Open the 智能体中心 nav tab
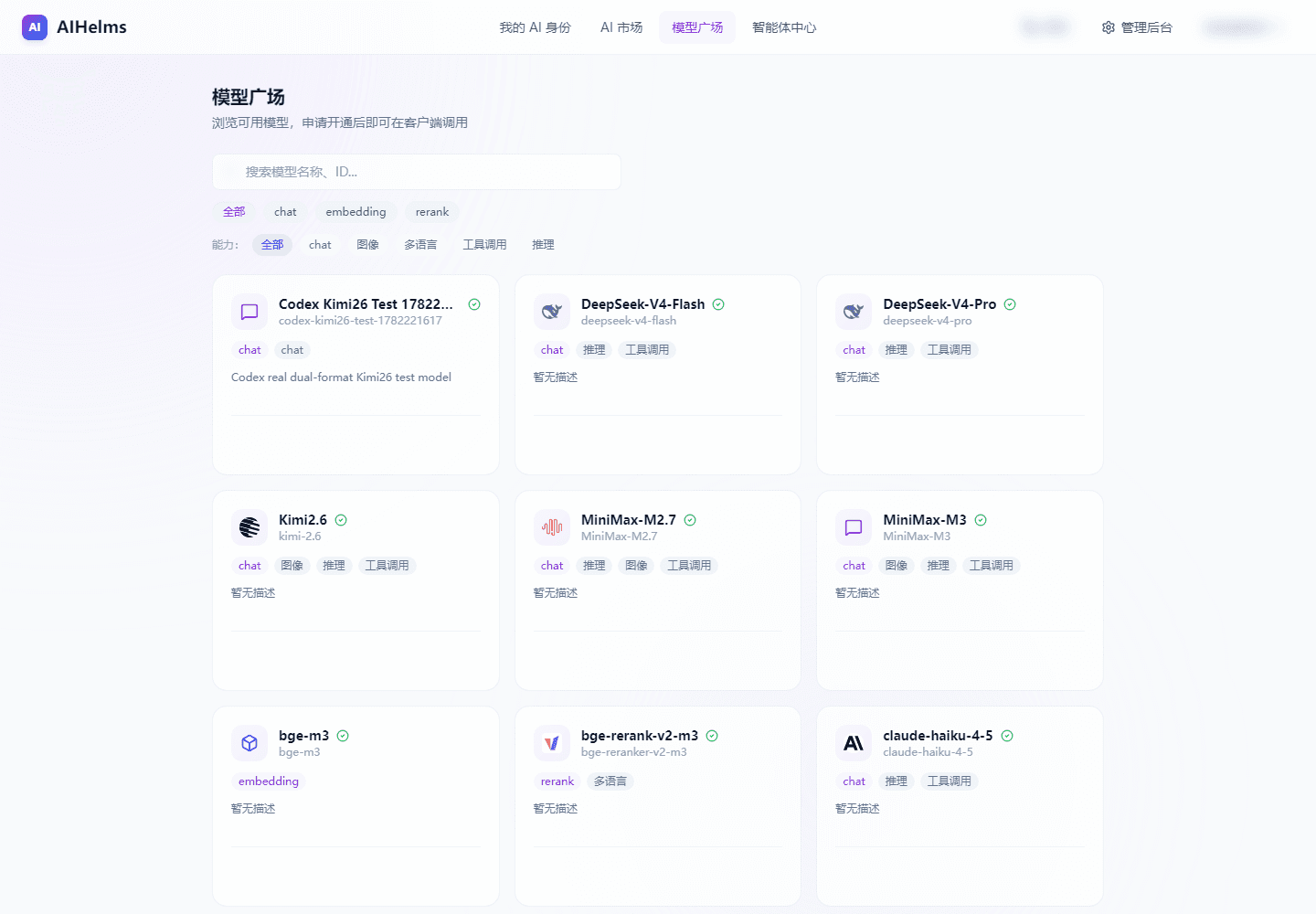The width and height of the screenshot is (1316, 914). [784, 27]
